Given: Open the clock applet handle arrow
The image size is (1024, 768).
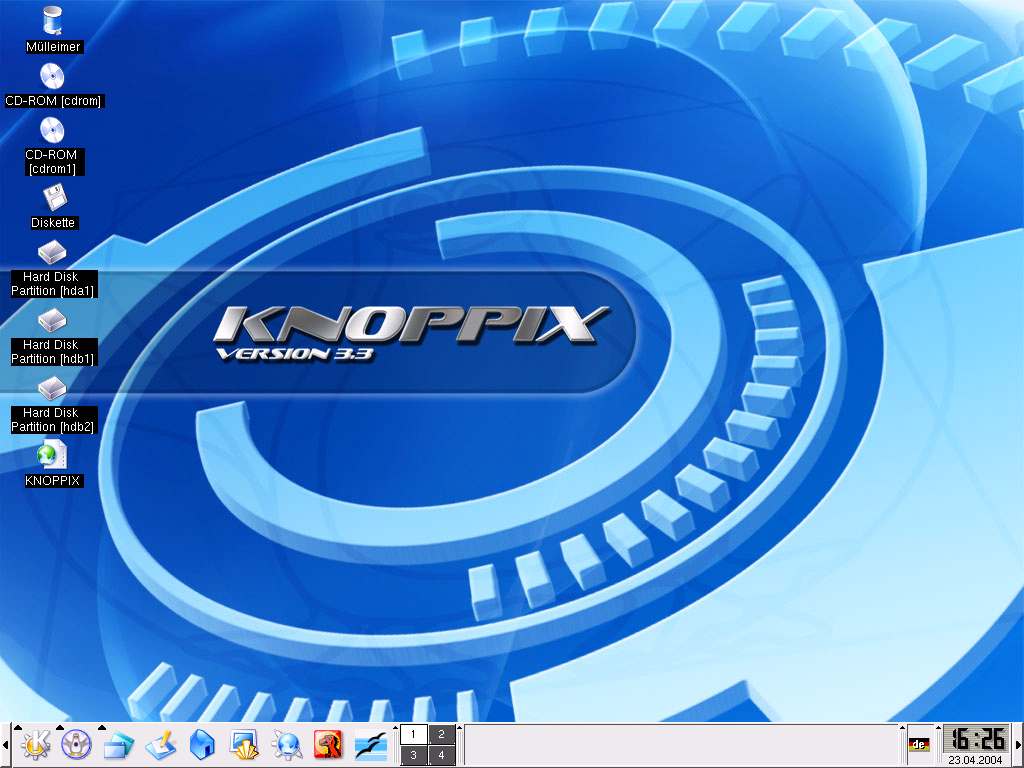Looking at the screenshot, I should 938,728.
